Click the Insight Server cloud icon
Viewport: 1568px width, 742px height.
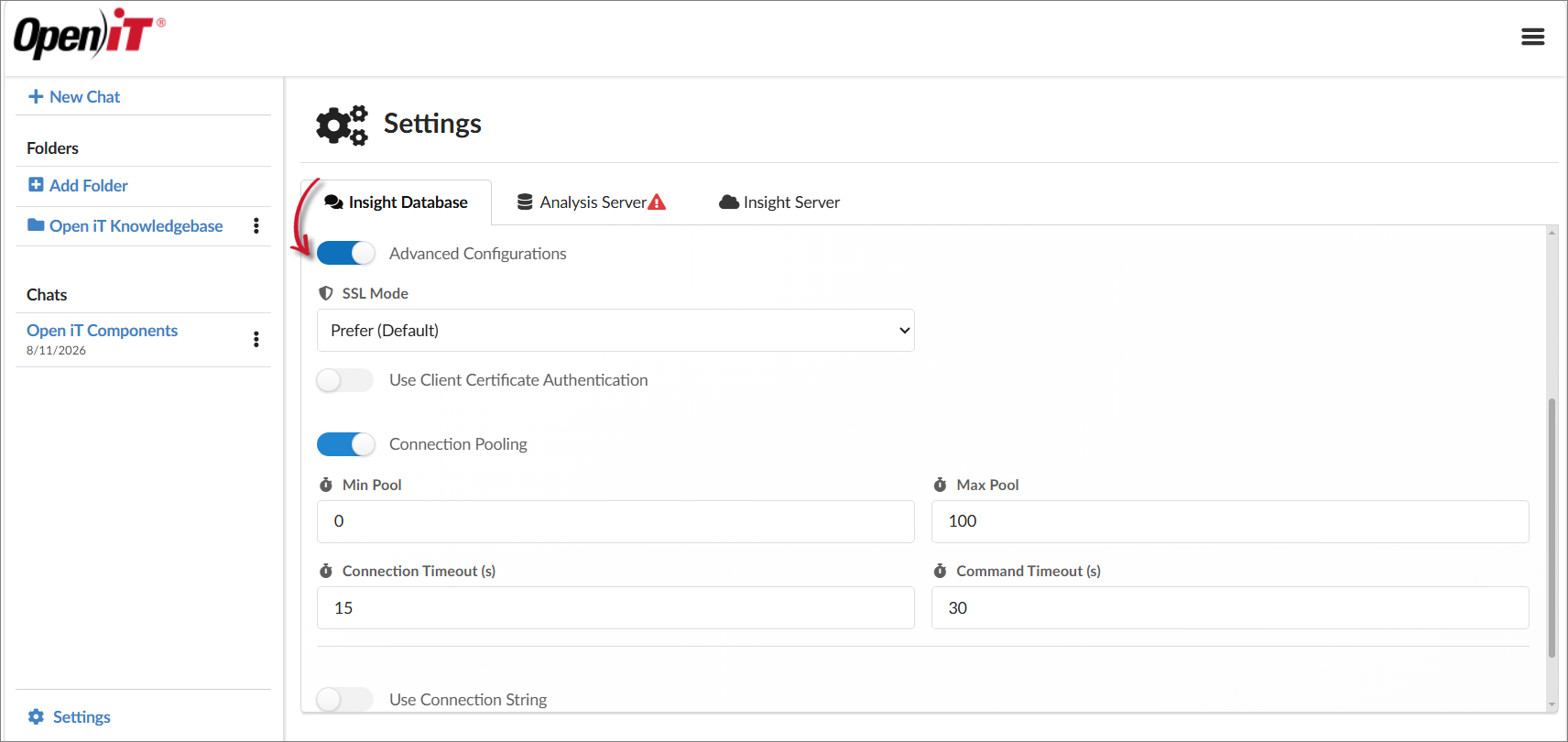(x=729, y=202)
